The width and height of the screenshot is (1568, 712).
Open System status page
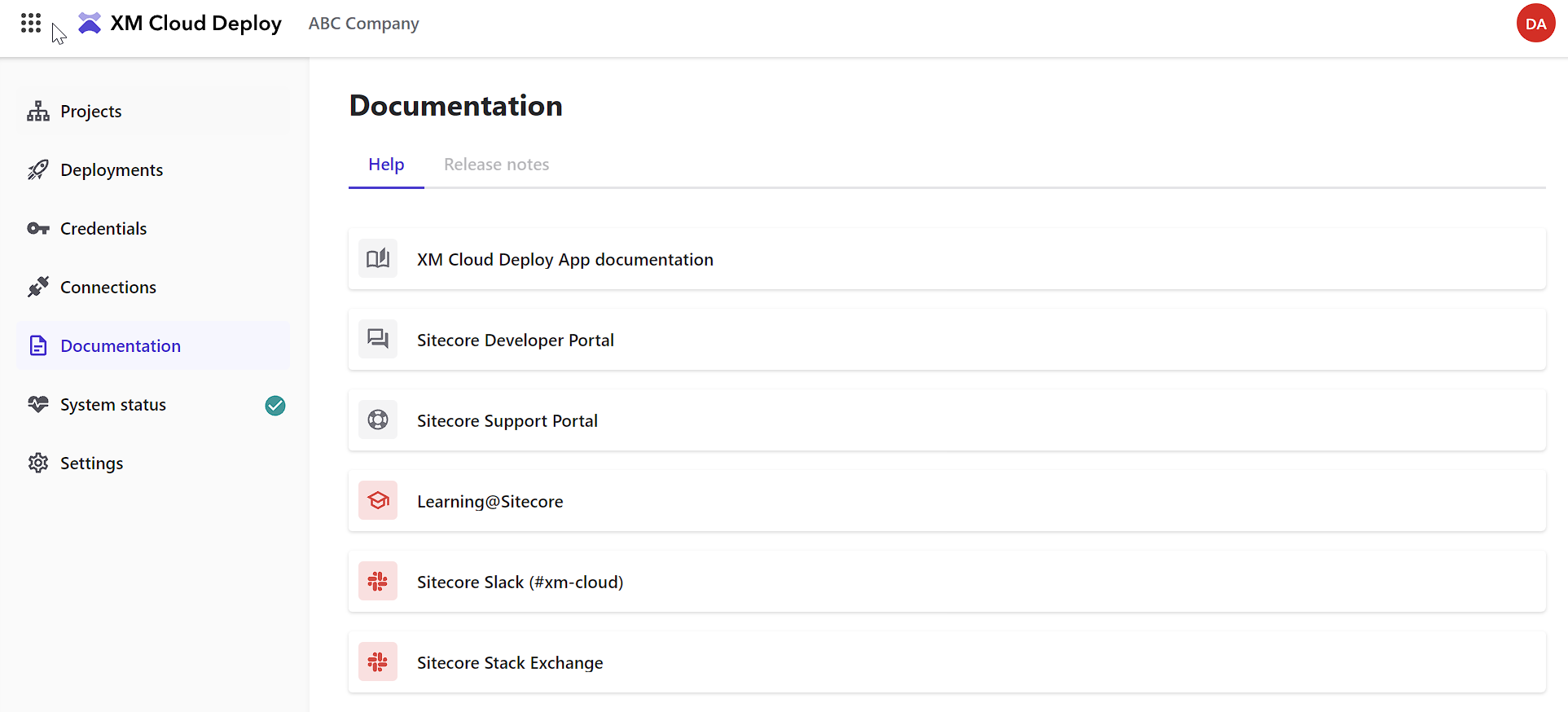pyautogui.click(x=153, y=405)
